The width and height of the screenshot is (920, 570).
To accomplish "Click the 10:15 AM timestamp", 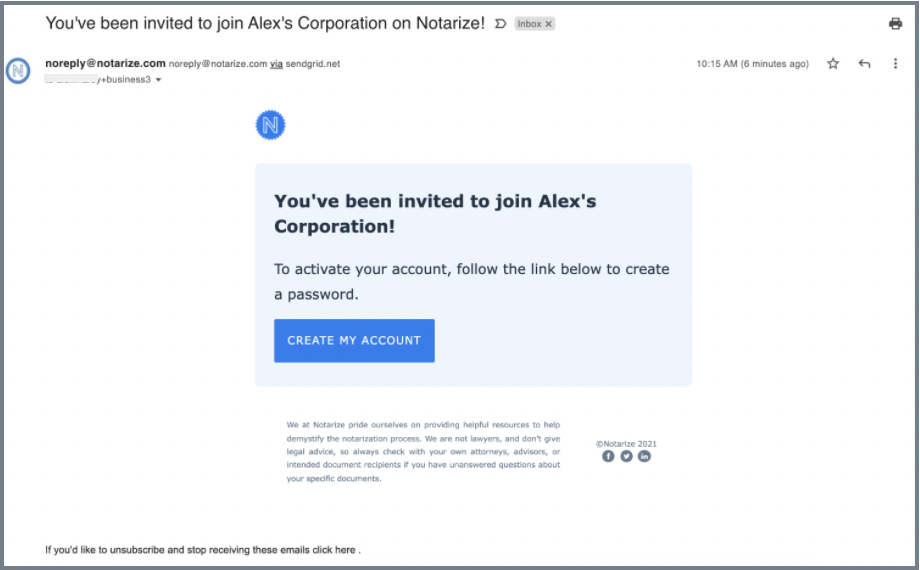I will (752, 64).
